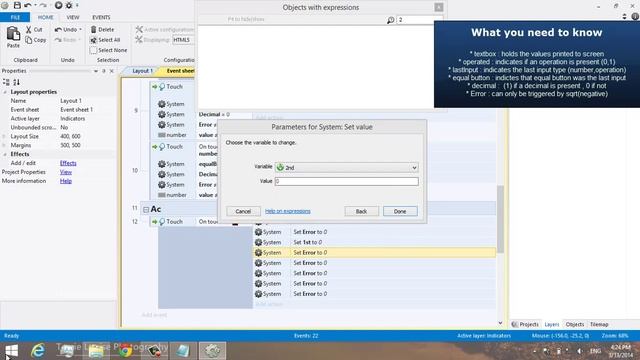Click the System gear beside Set 1st to 0
Screen dimensions: 640x360
(x=258, y=242)
